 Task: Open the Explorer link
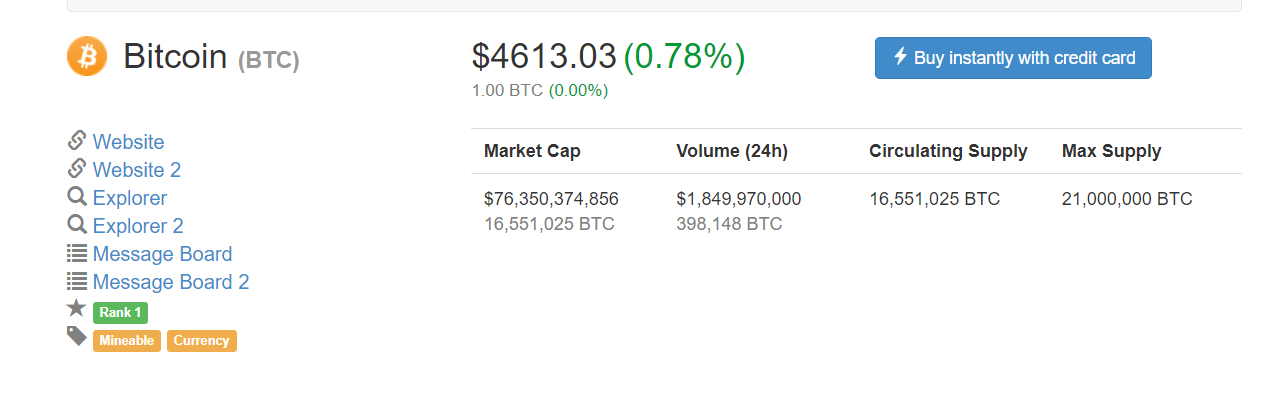[130, 198]
